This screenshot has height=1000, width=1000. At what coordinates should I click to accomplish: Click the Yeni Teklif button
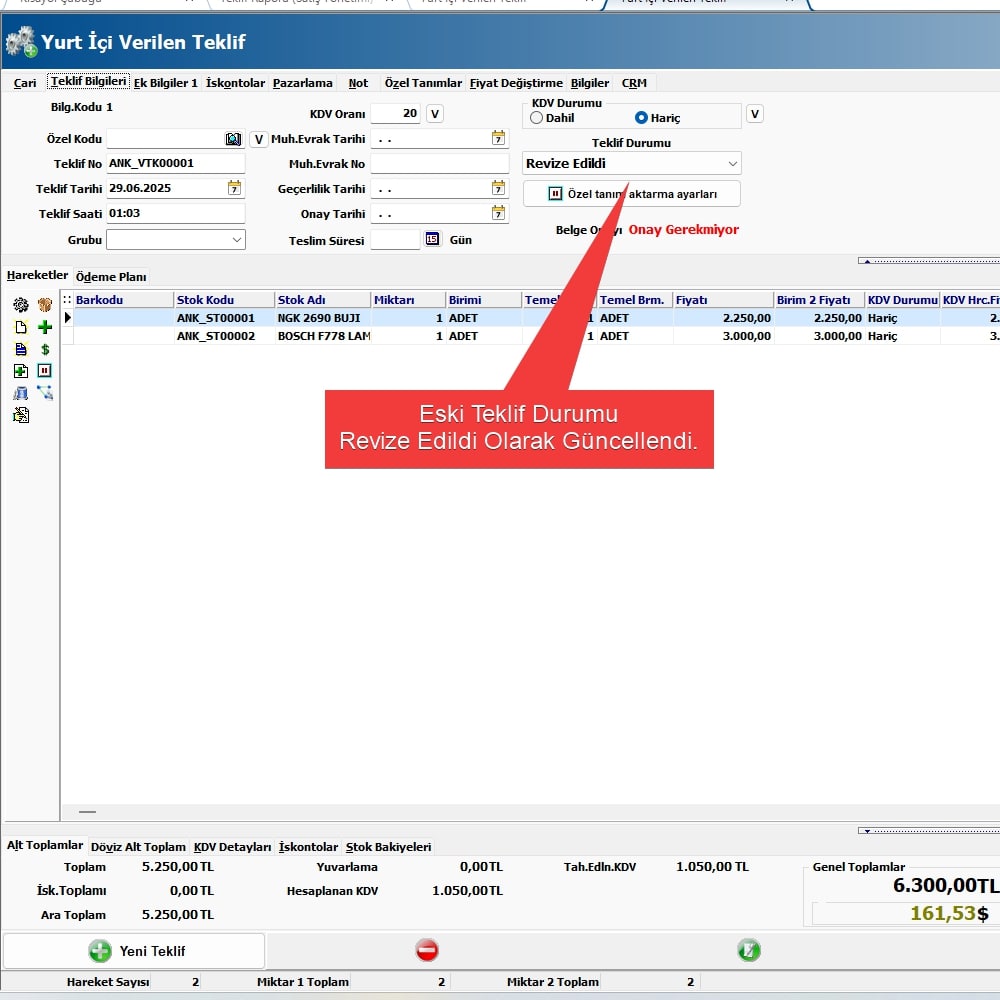coord(134,950)
